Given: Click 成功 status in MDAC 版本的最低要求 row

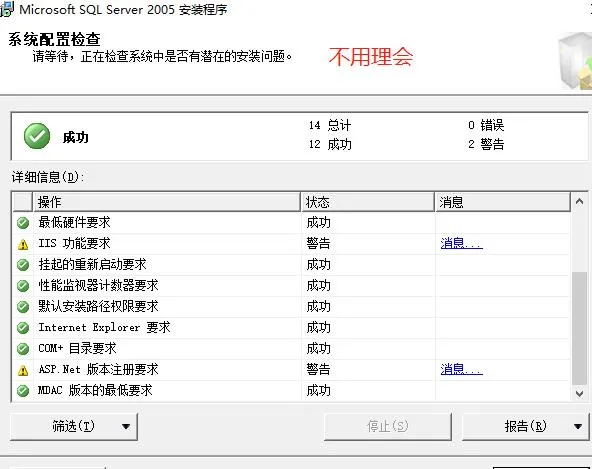Looking at the screenshot, I should pyautogui.click(x=318, y=390).
